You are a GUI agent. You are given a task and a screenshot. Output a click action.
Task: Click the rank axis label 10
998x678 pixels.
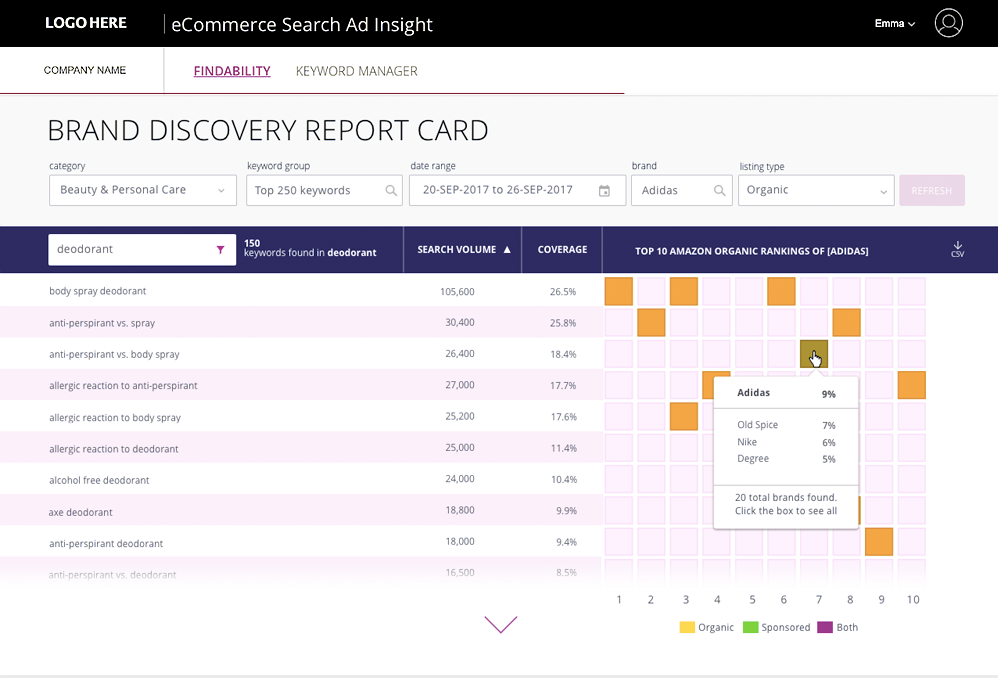[913, 599]
